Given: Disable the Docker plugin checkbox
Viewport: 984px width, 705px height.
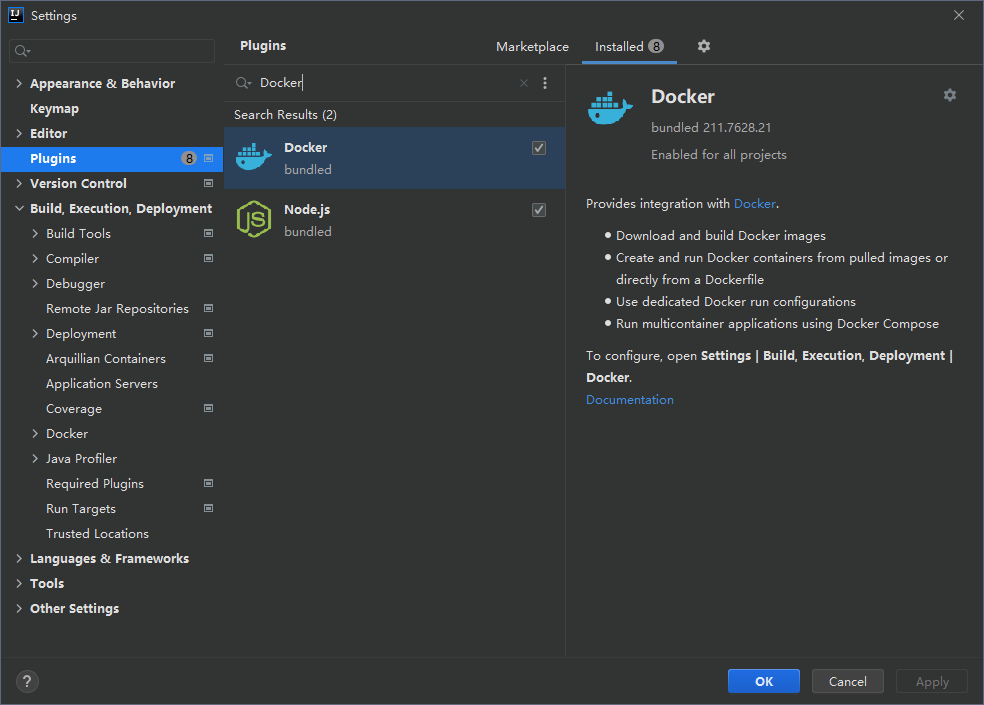Looking at the screenshot, I should (538, 148).
